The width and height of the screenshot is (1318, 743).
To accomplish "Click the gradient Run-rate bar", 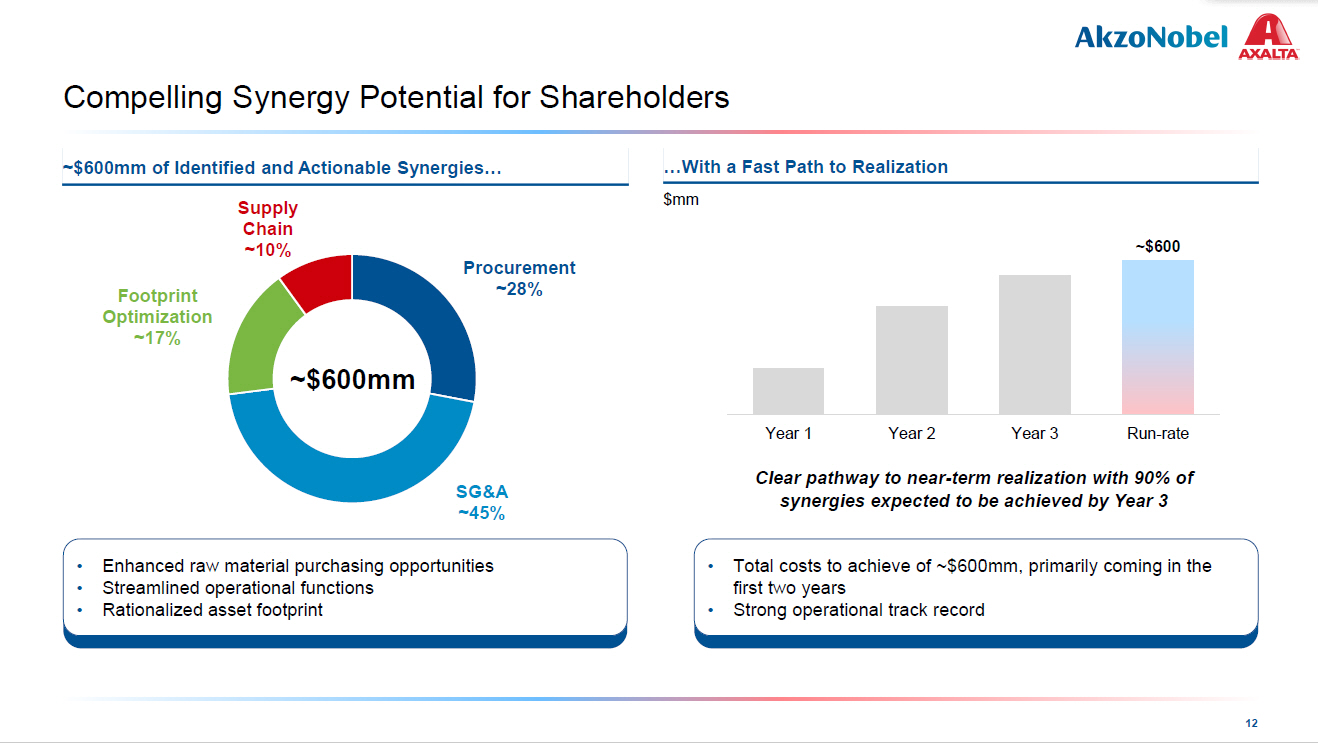I will pyautogui.click(x=1157, y=337).
